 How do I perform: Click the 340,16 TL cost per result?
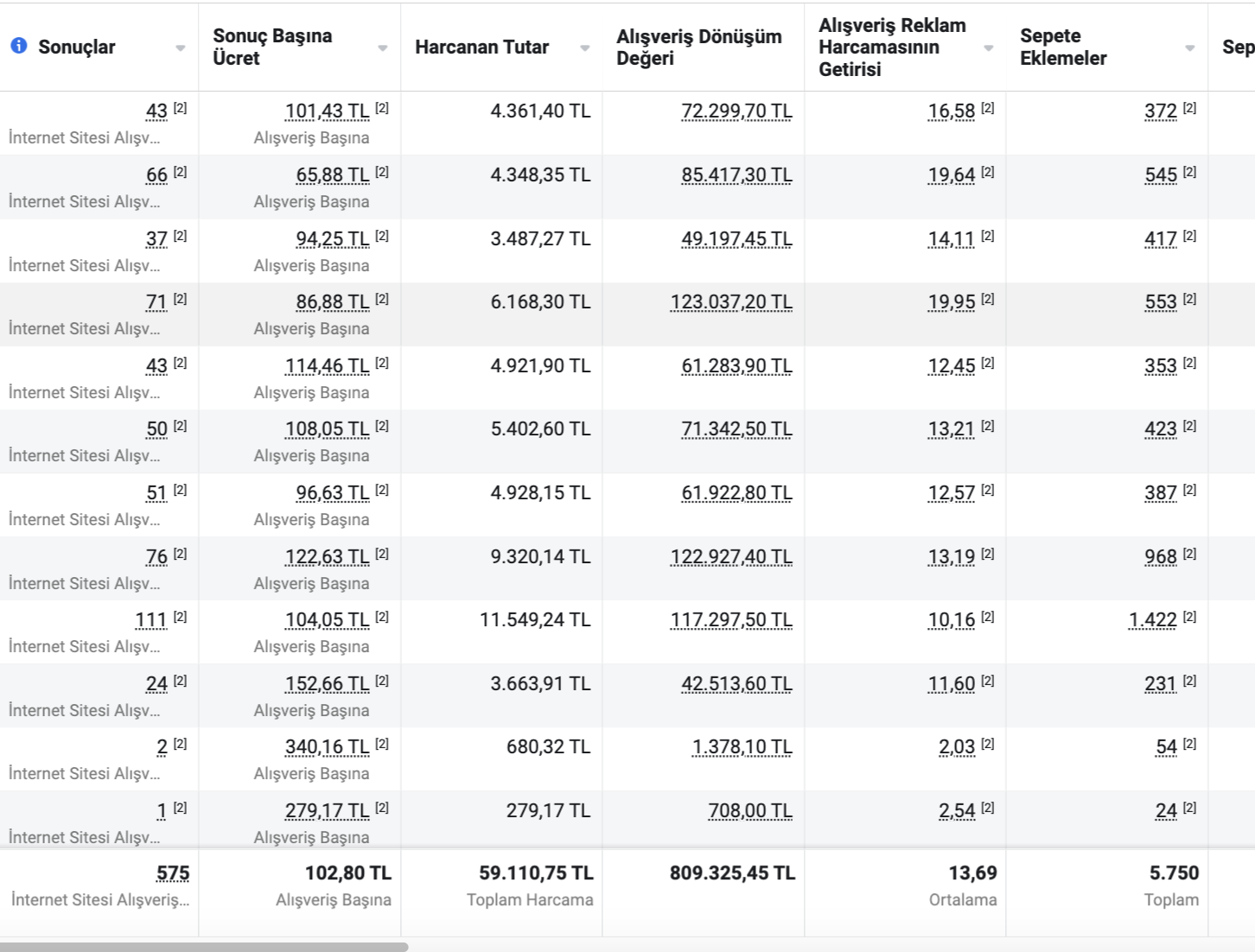(x=327, y=747)
